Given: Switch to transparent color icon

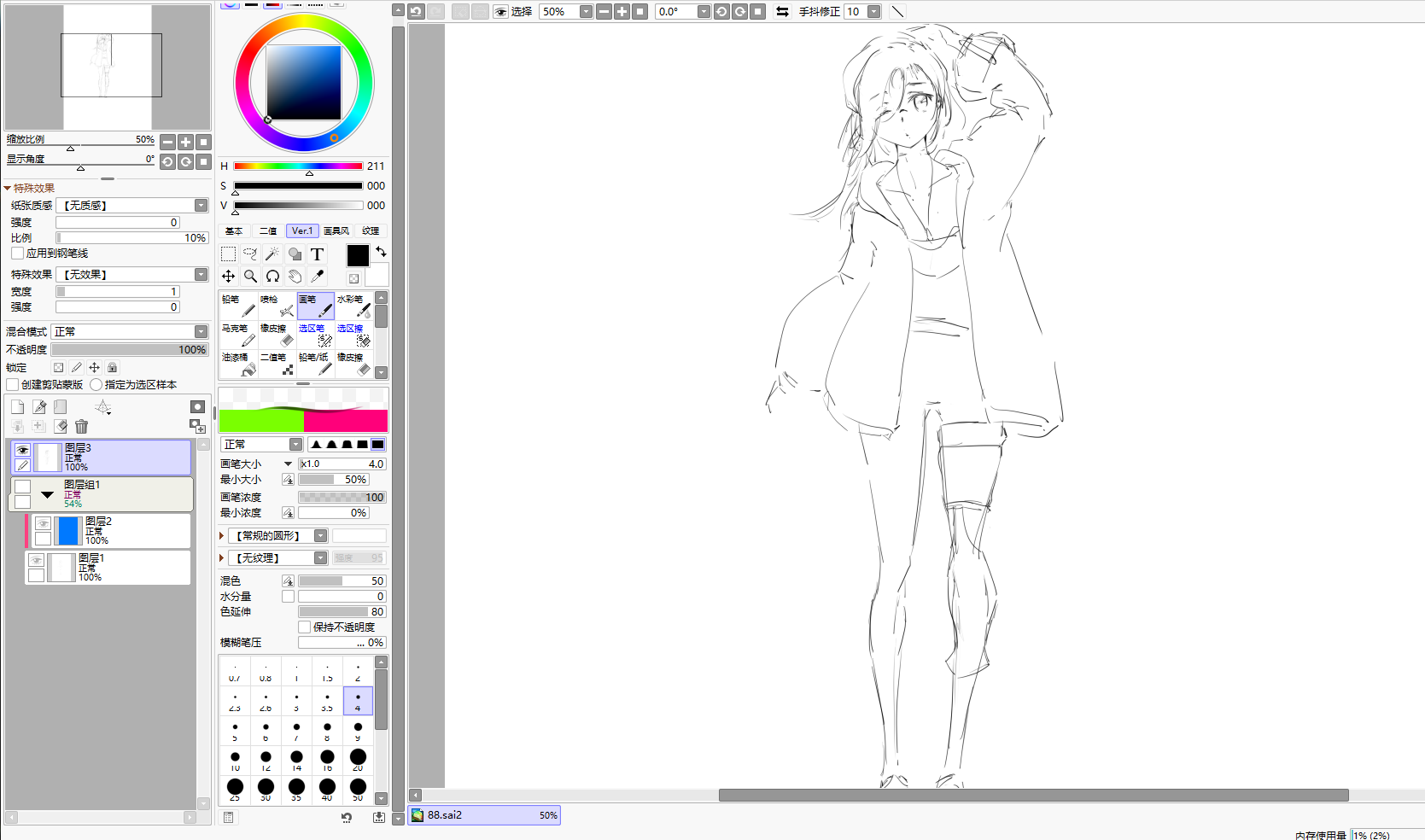Looking at the screenshot, I should click(x=353, y=278).
